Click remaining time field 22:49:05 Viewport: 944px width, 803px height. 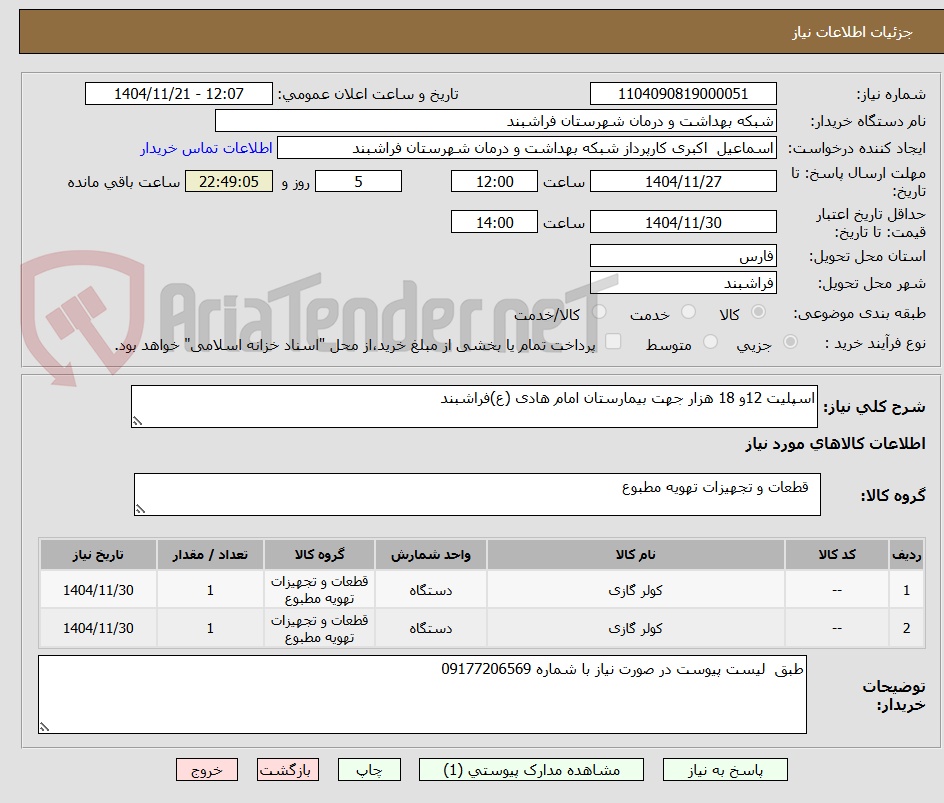point(229,181)
